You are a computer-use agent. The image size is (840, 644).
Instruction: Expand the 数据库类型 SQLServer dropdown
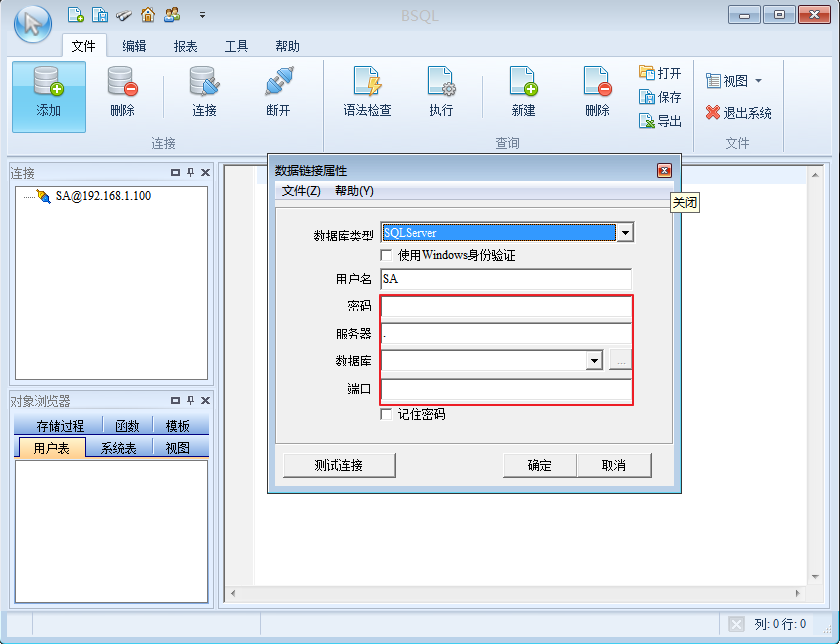[625, 233]
